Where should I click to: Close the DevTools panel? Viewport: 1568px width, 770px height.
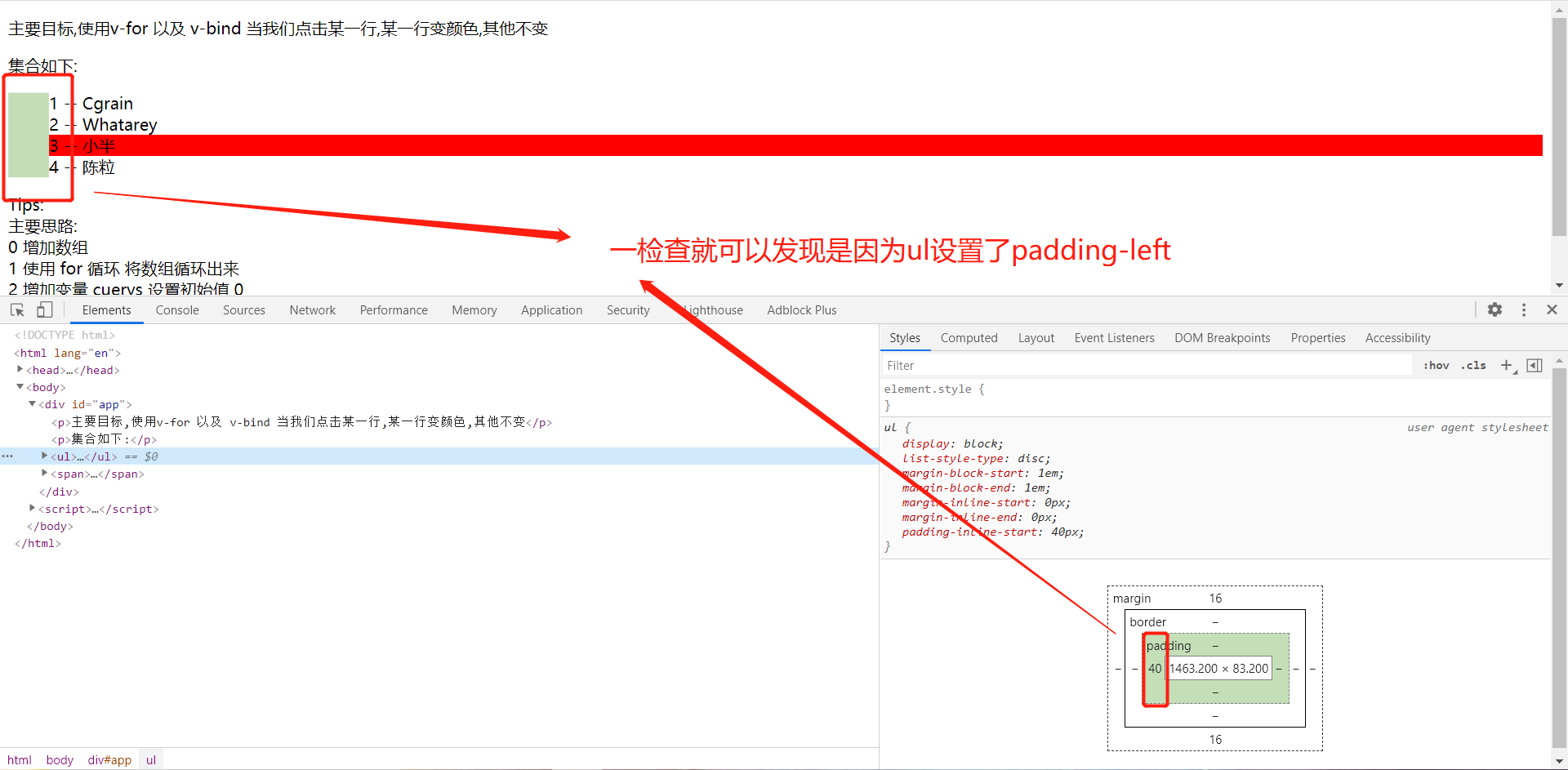click(1552, 310)
